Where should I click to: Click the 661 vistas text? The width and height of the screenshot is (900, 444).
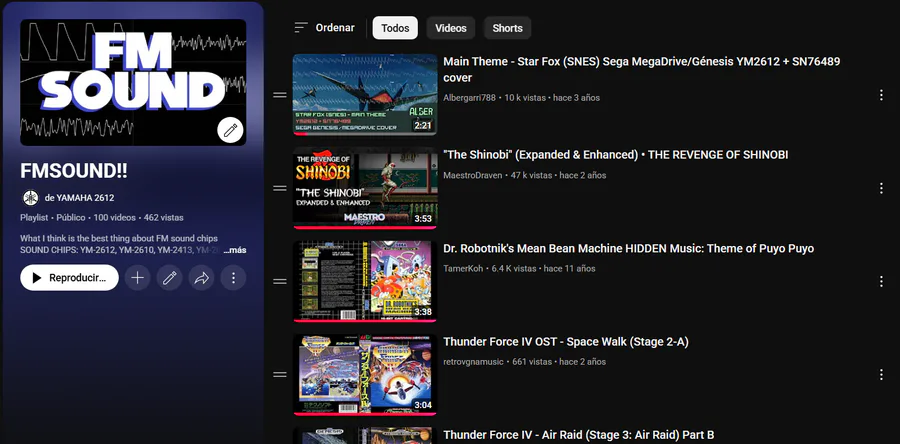coord(532,361)
